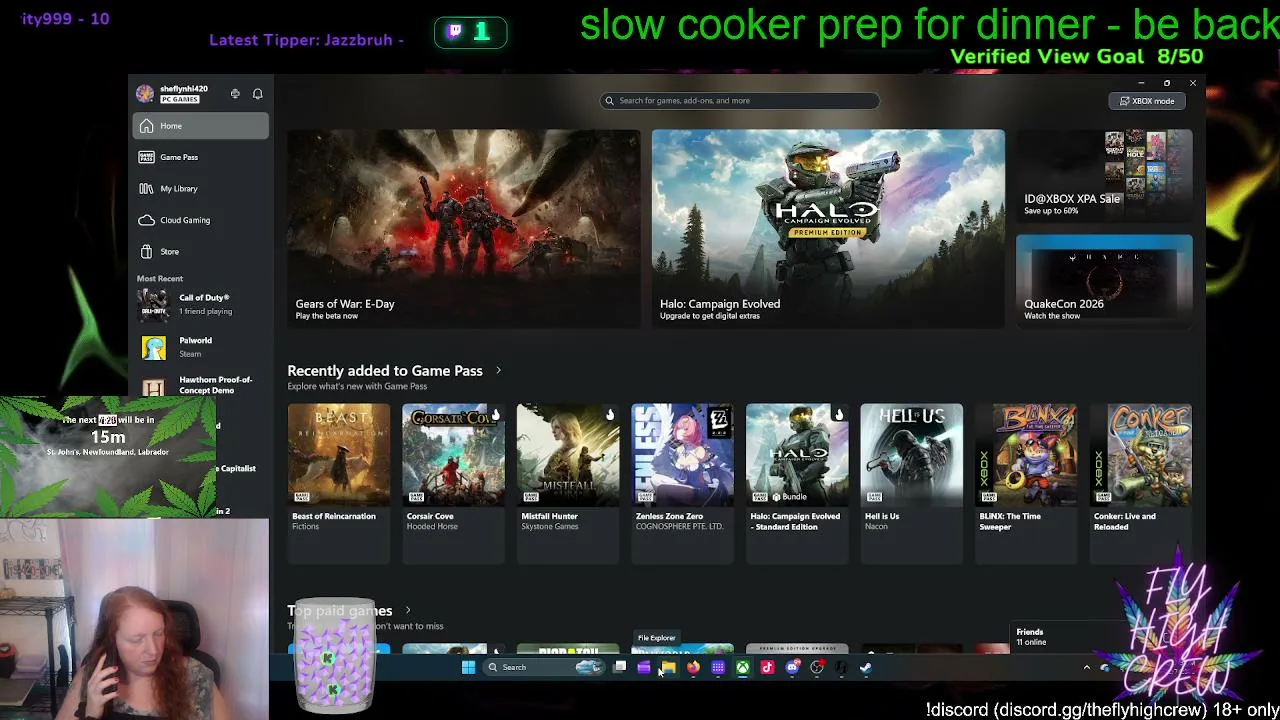Screen dimensions: 1280x720
Task: Open the ID@XBOX XPA Sale tile
Action: pos(1104,176)
